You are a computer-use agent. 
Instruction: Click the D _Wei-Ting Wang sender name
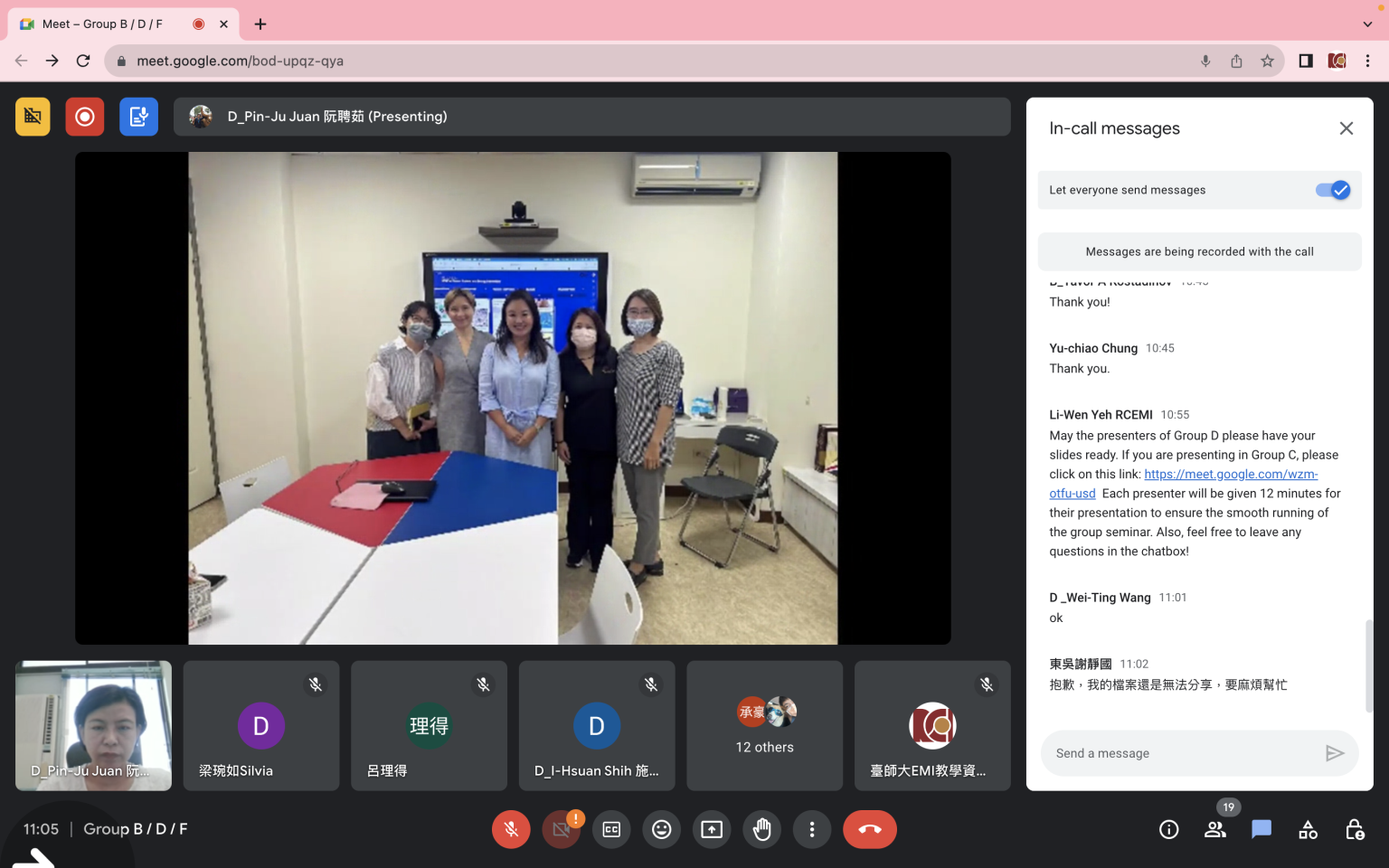tap(1100, 598)
